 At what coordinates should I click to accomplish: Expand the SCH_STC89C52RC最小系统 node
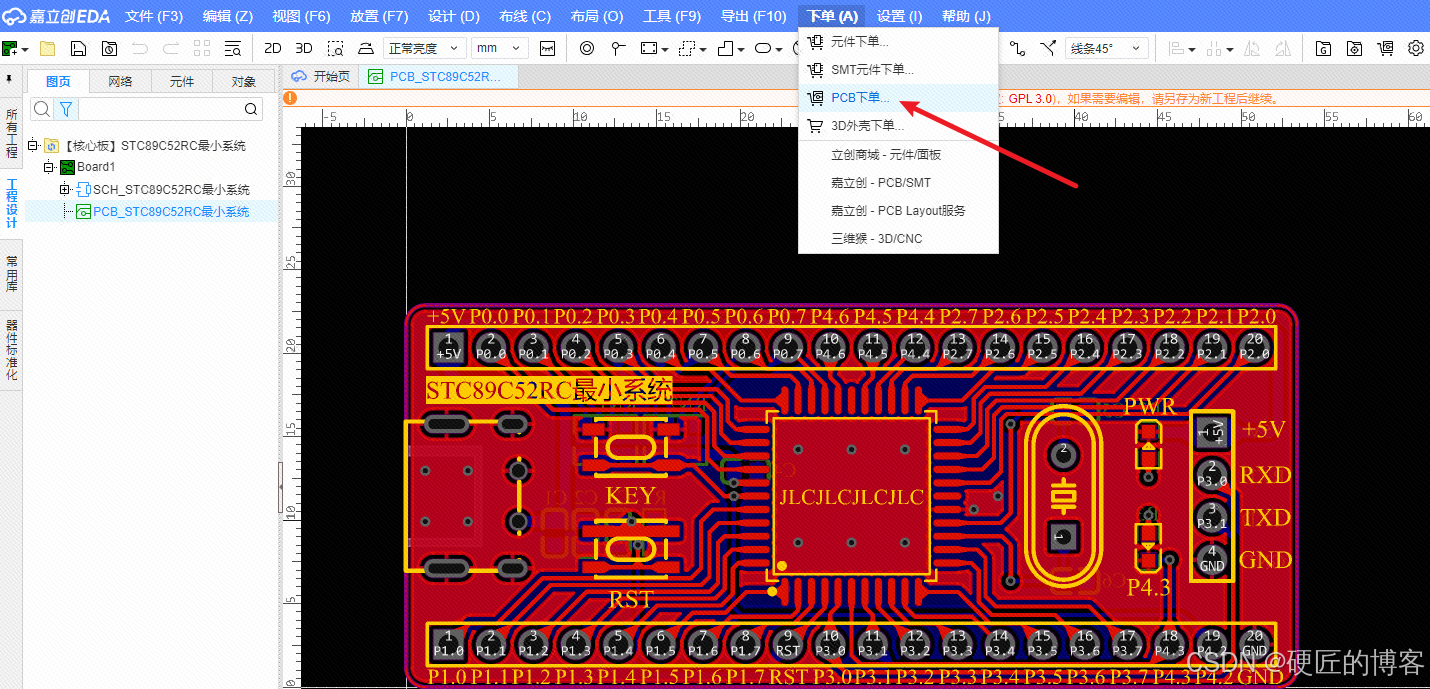pos(64,189)
